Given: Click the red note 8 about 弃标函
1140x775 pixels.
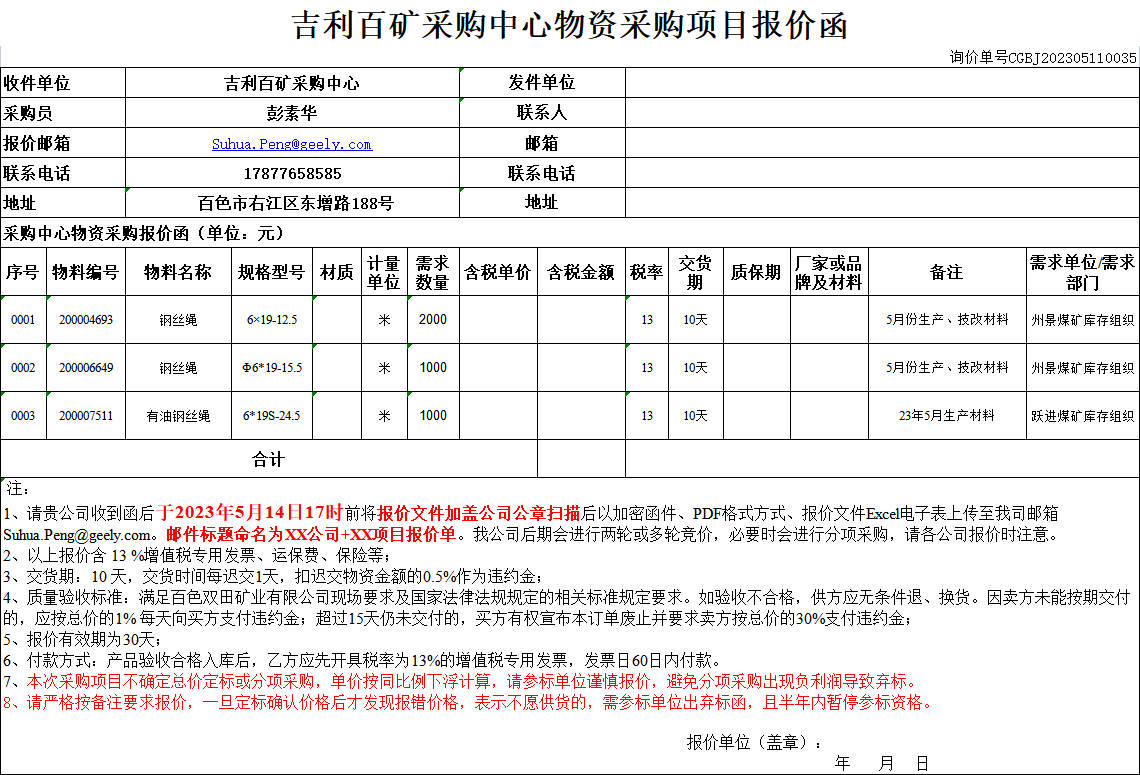Looking at the screenshot, I should tap(470, 703).
